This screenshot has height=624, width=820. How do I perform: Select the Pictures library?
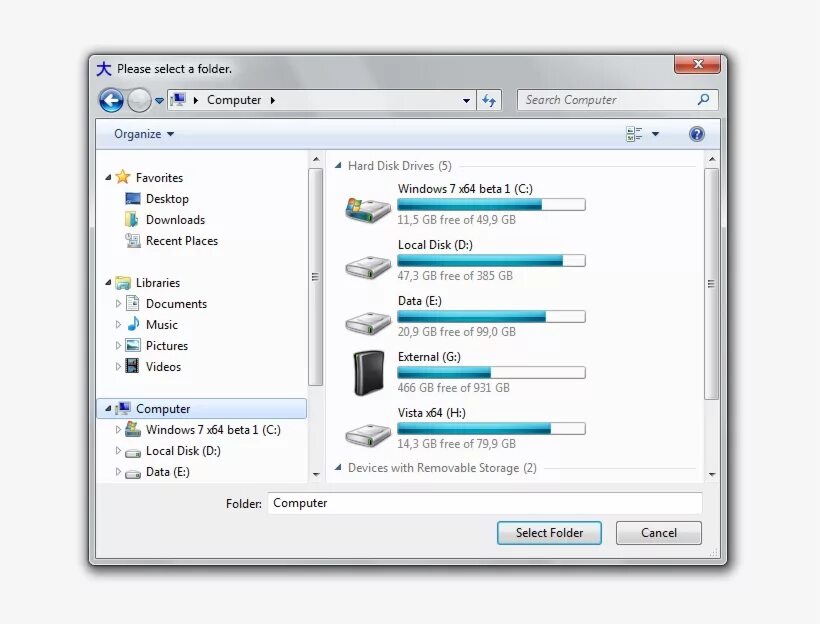[167, 345]
